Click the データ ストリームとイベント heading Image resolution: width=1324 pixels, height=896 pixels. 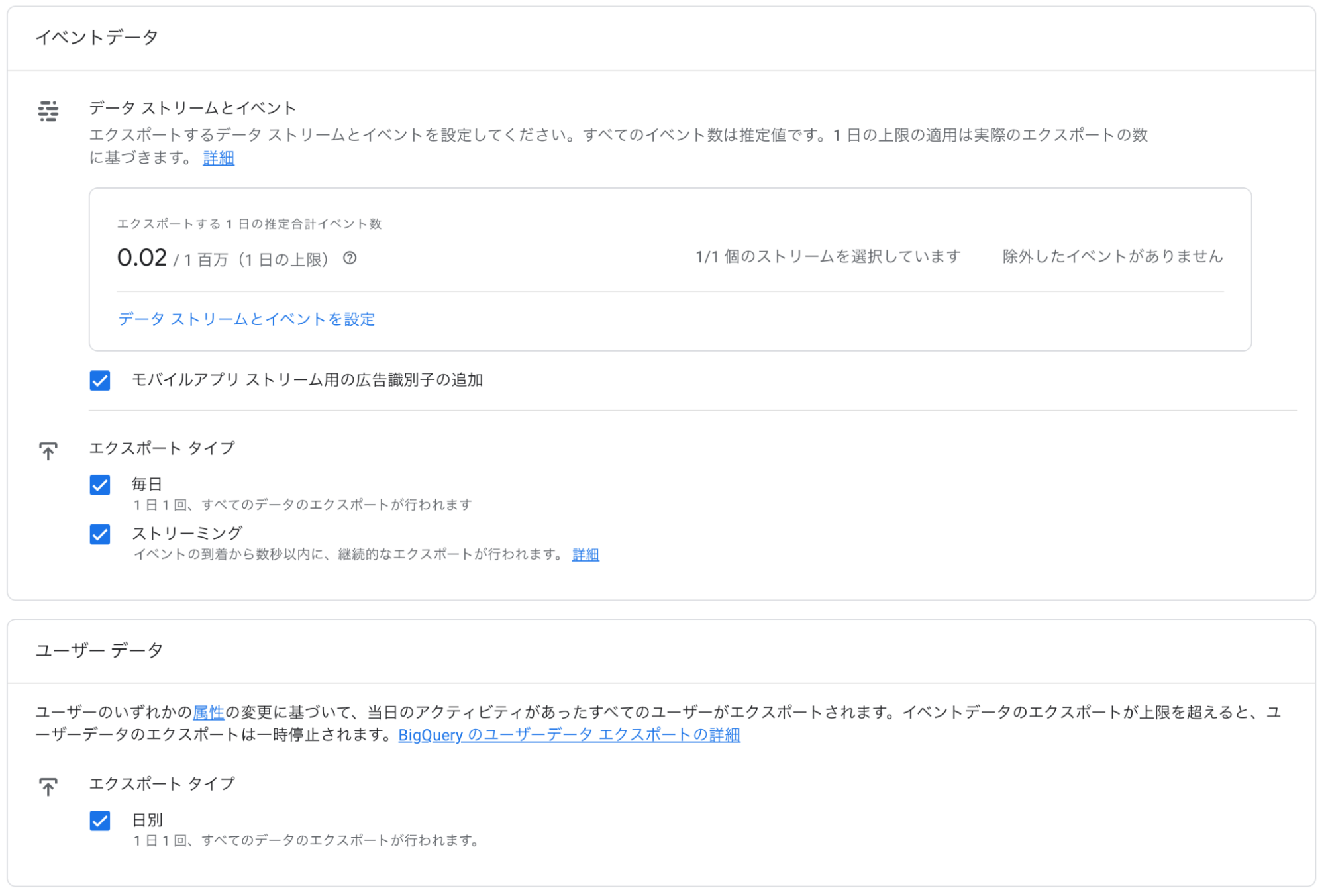pyautogui.click(x=193, y=108)
